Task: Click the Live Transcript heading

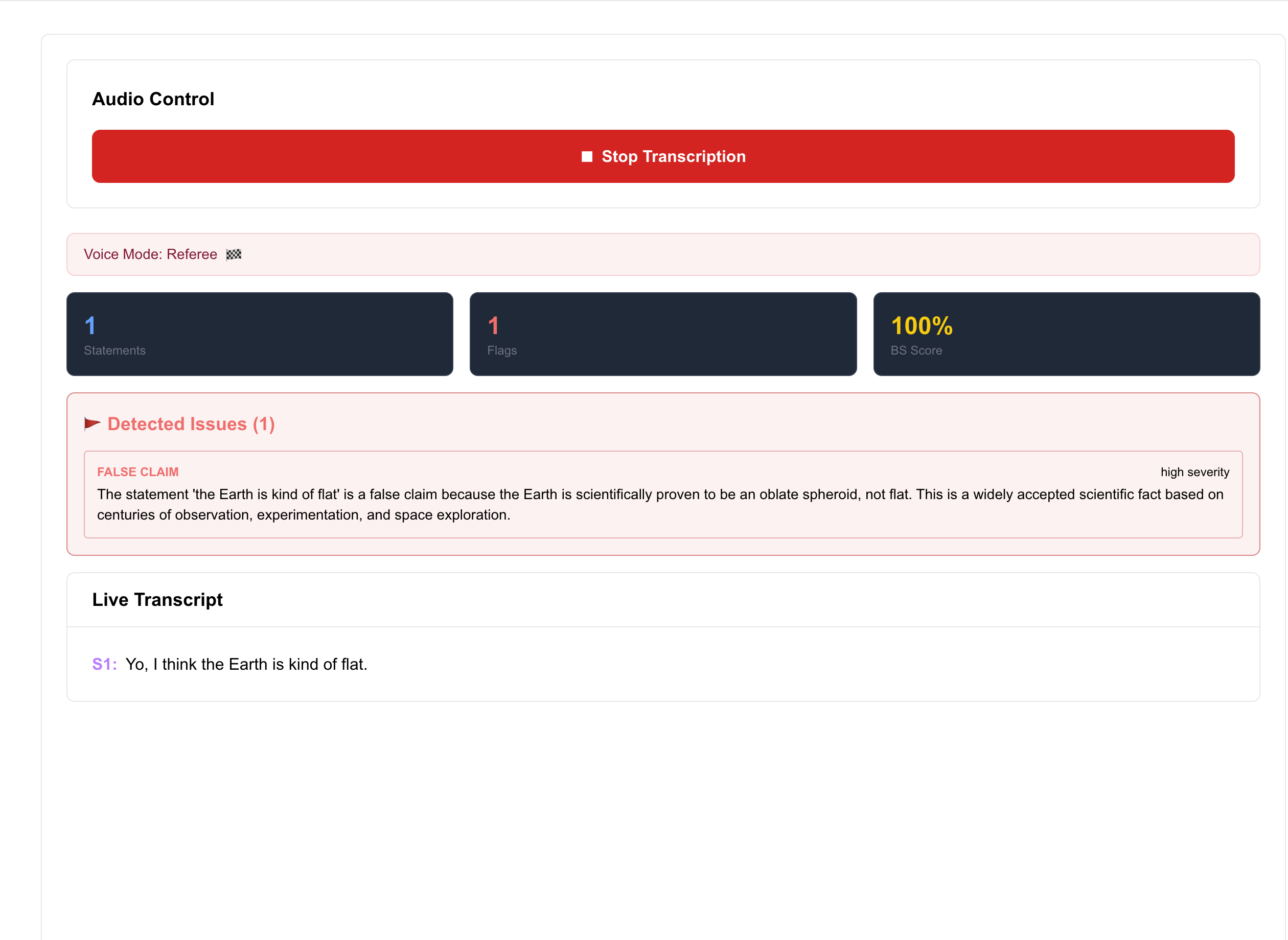Action: pos(157,600)
